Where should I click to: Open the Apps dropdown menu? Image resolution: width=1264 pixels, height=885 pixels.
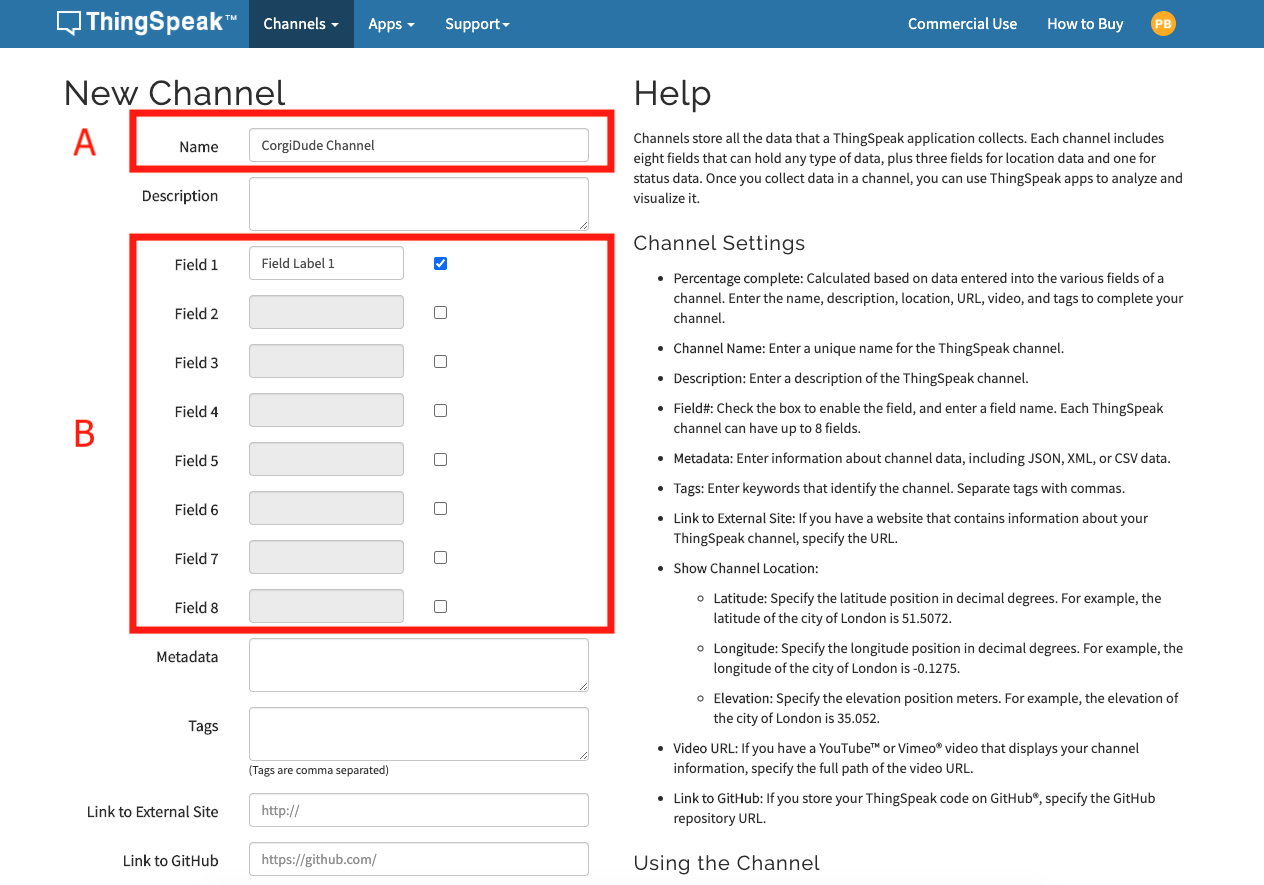tap(391, 24)
